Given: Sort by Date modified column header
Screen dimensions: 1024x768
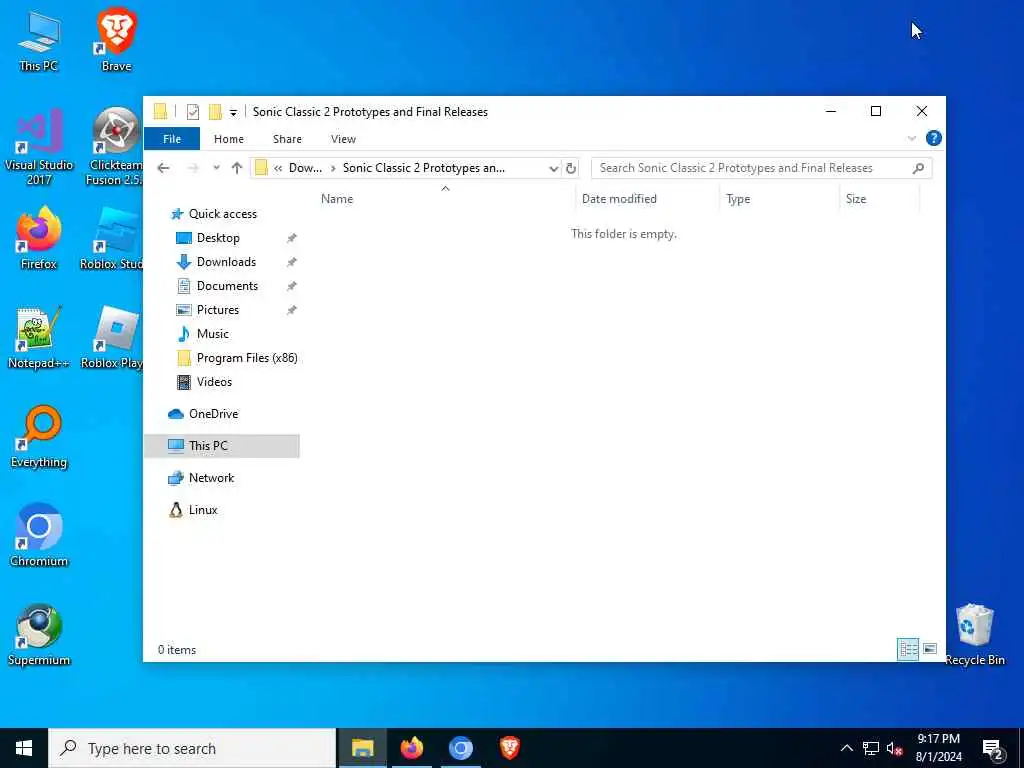Looking at the screenshot, I should [x=619, y=199].
